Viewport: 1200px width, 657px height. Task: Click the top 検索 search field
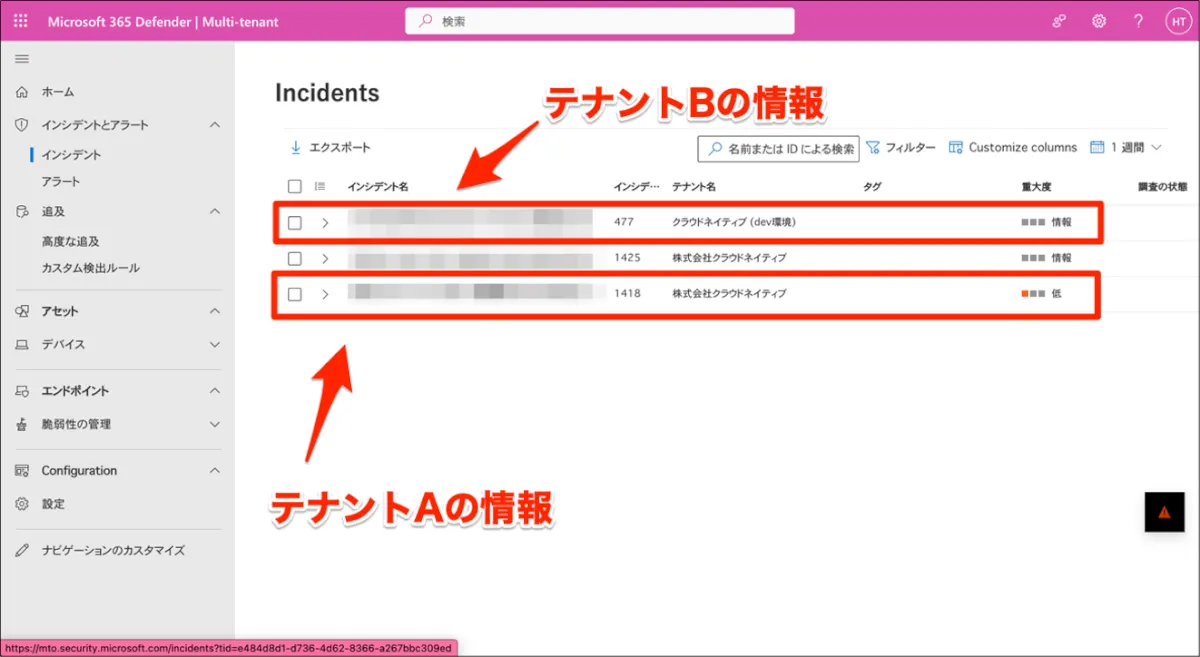(600, 21)
